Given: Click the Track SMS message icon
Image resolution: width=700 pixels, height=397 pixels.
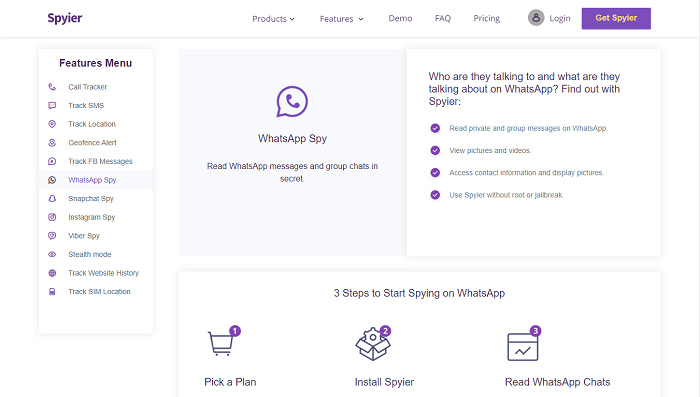Looking at the screenshot, I should pyautogui.click(x=52, y=105).
